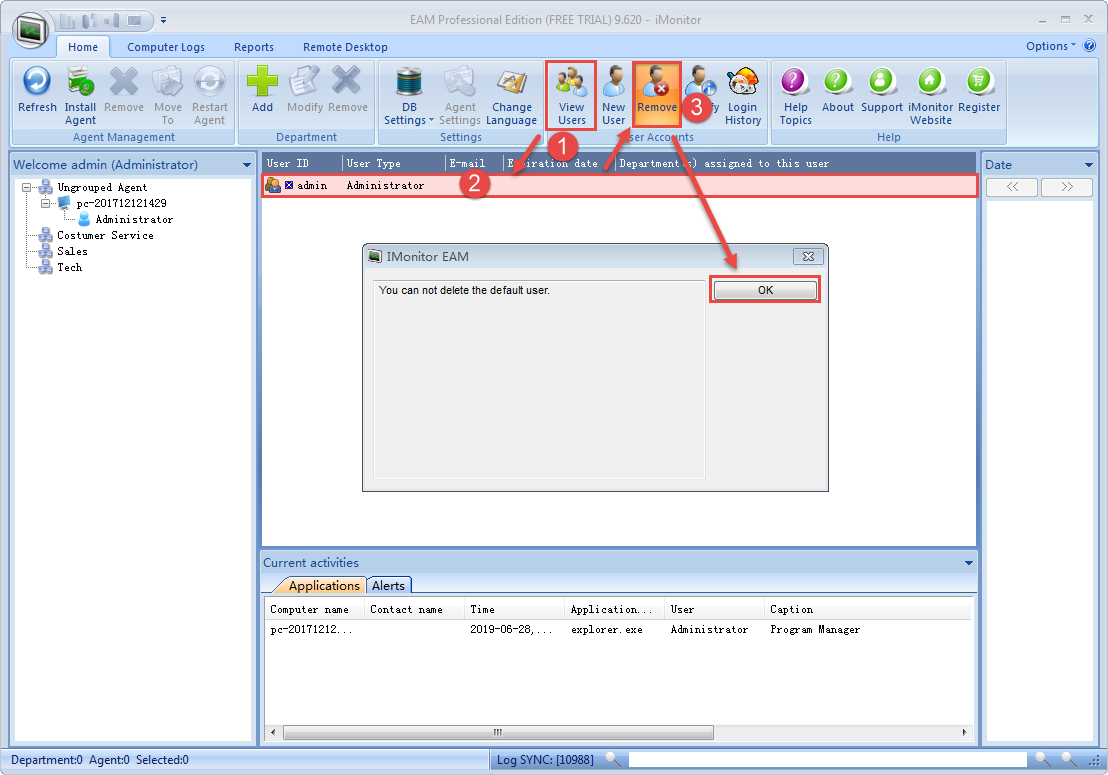Select the admin user row
The height and width of the screenshot is (775, 1108).
[x=620, y=185]
